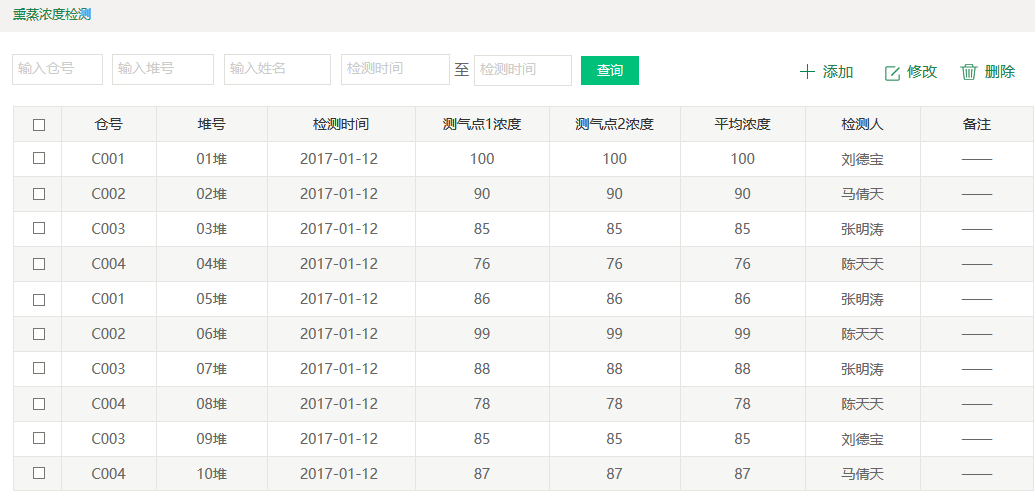Check the row checkbox for 01堆

39,158
